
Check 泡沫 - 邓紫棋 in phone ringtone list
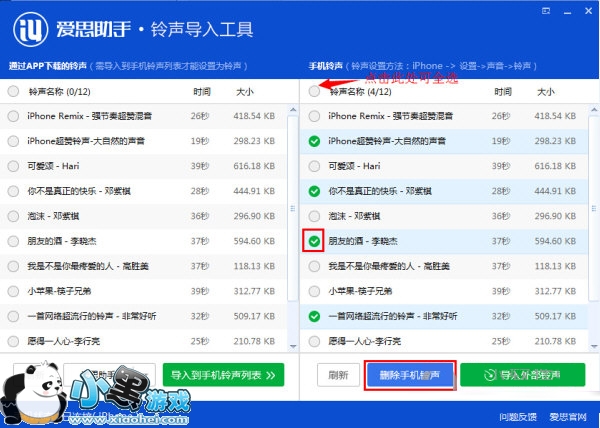pyautogui.click(x=314, y=216)
